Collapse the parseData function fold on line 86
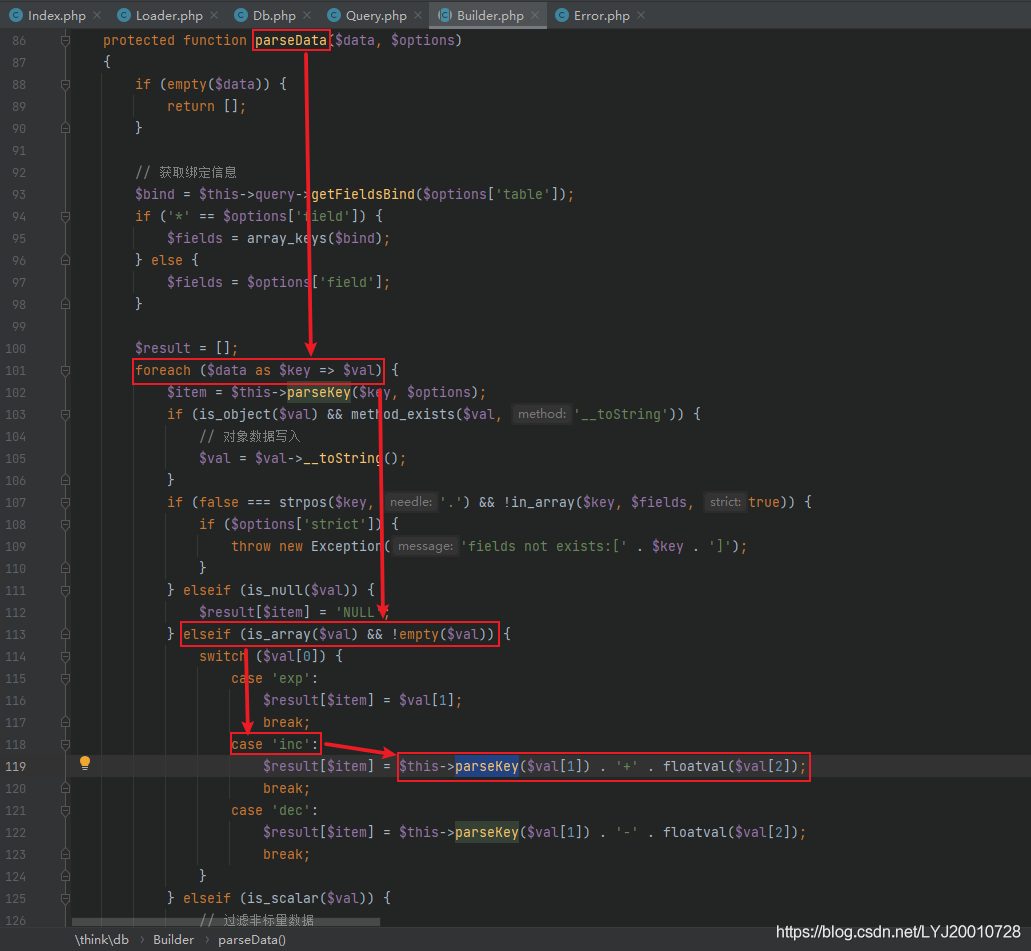 pos(65,41)
